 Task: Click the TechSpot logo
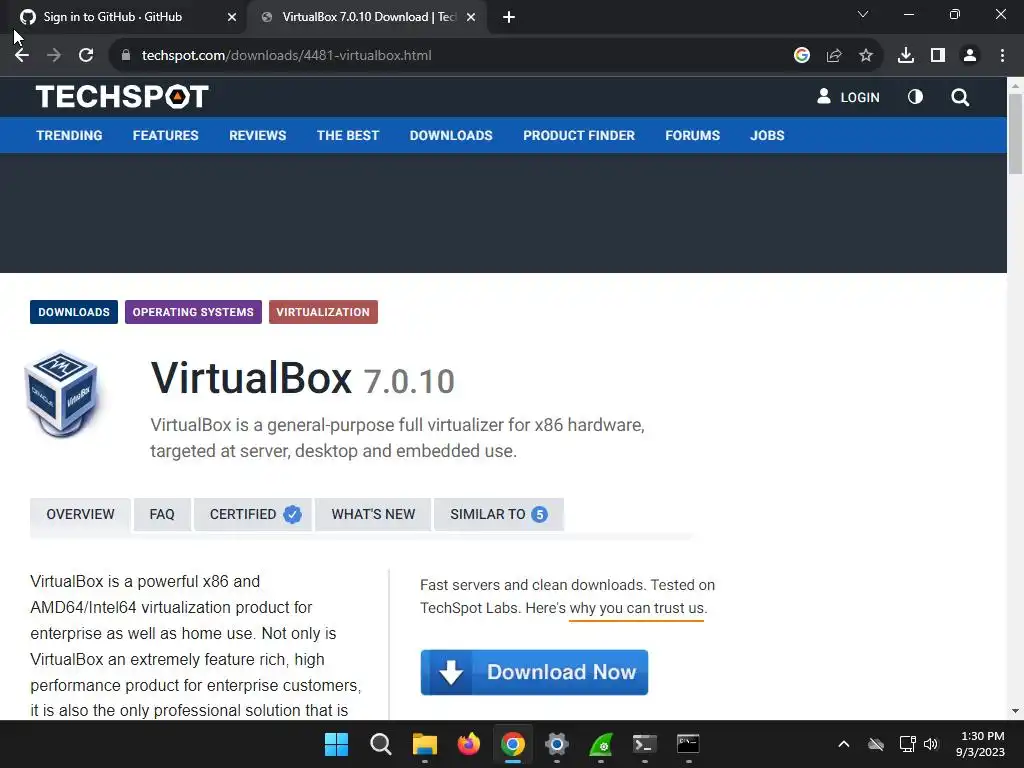tap(122, 97)
